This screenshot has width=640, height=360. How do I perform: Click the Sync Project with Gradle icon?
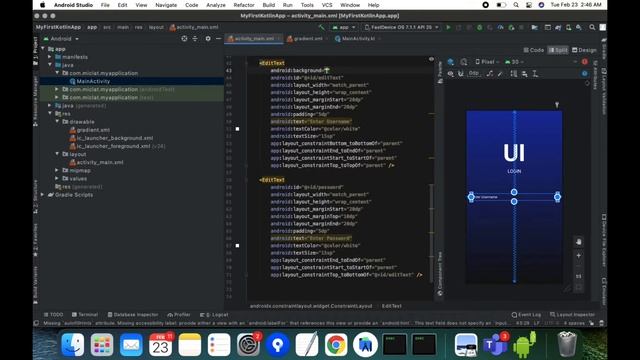pos(558,27)
